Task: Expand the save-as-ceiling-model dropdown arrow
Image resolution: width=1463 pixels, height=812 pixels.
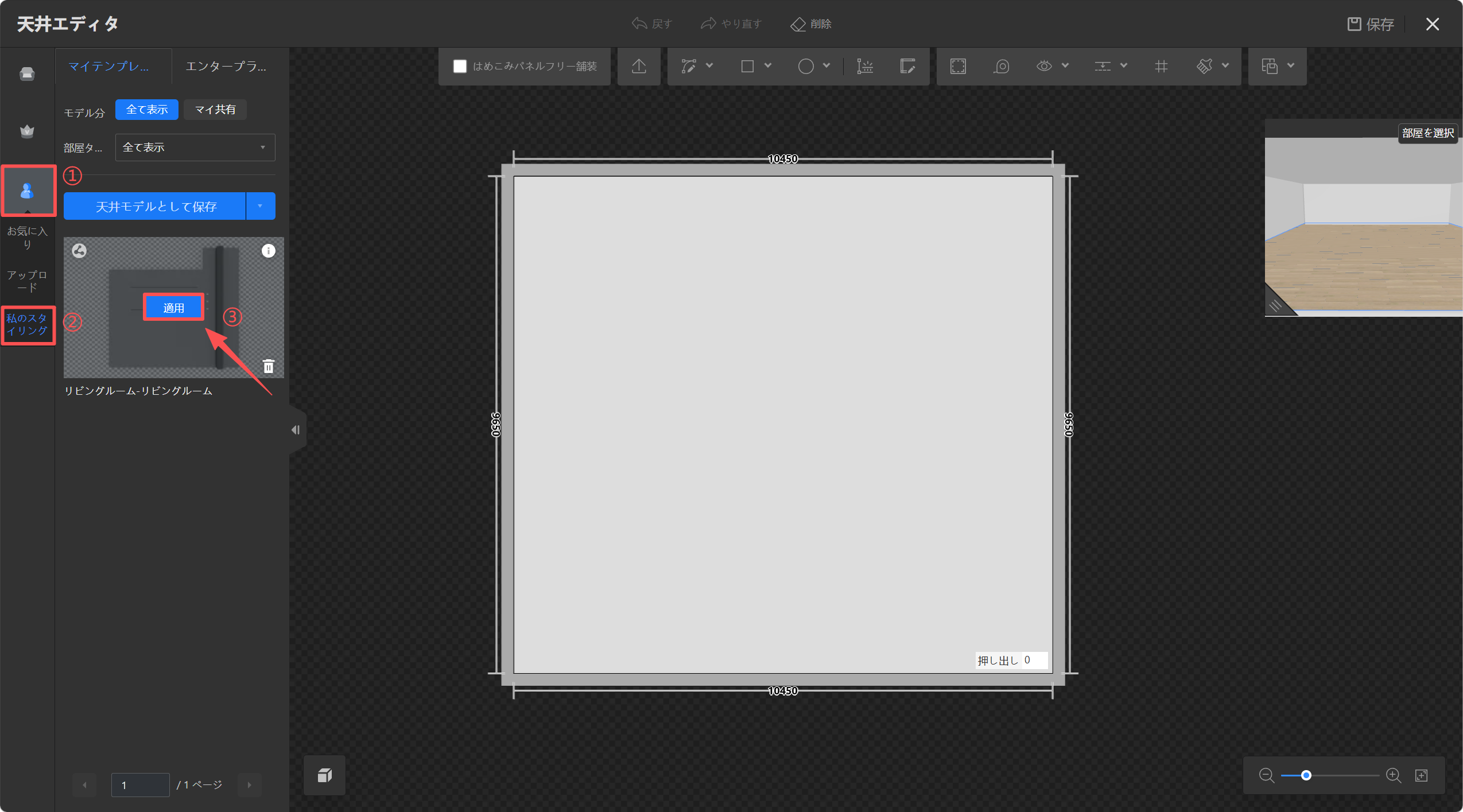Action: pyautogui.click(x=261, y=207)
